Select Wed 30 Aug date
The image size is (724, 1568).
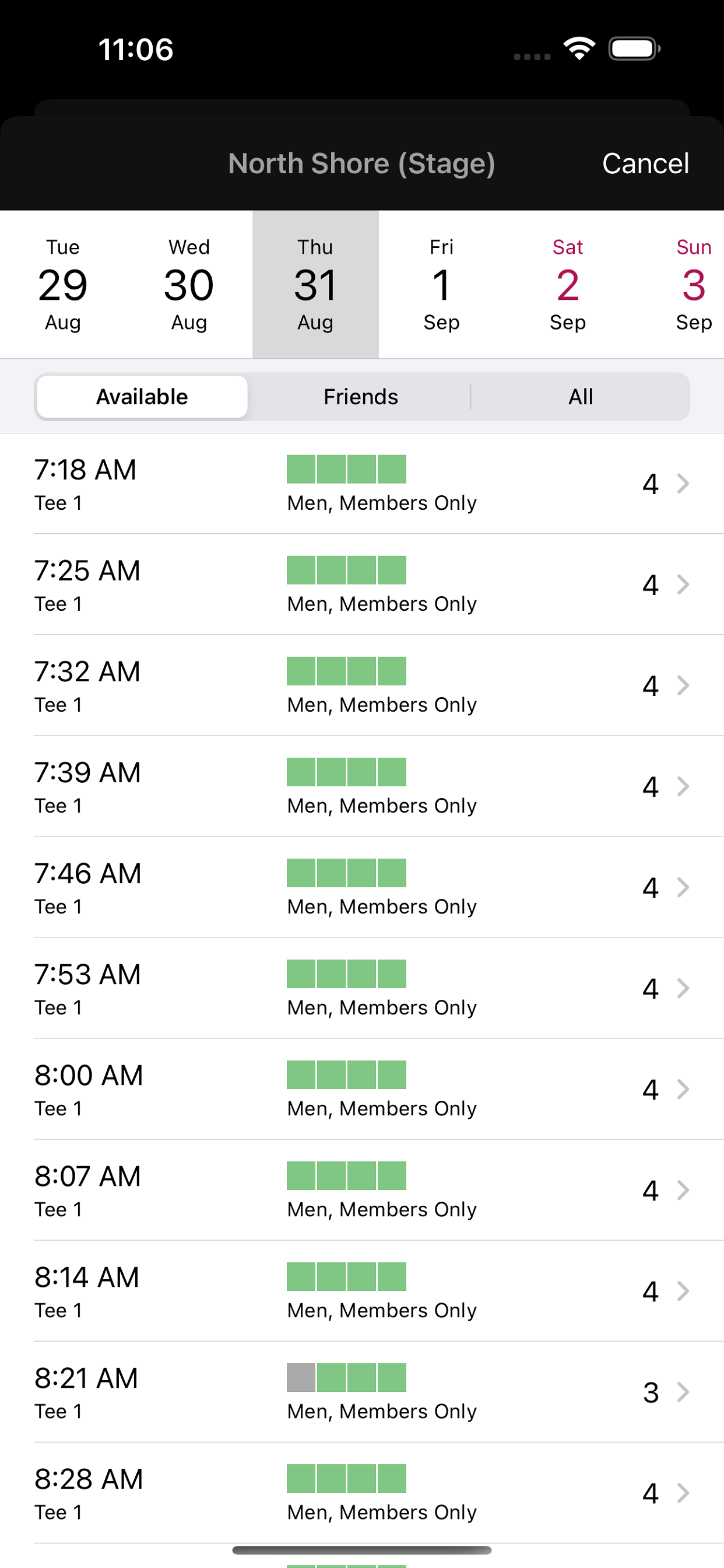pyautogui.click(x=189, y=284)
